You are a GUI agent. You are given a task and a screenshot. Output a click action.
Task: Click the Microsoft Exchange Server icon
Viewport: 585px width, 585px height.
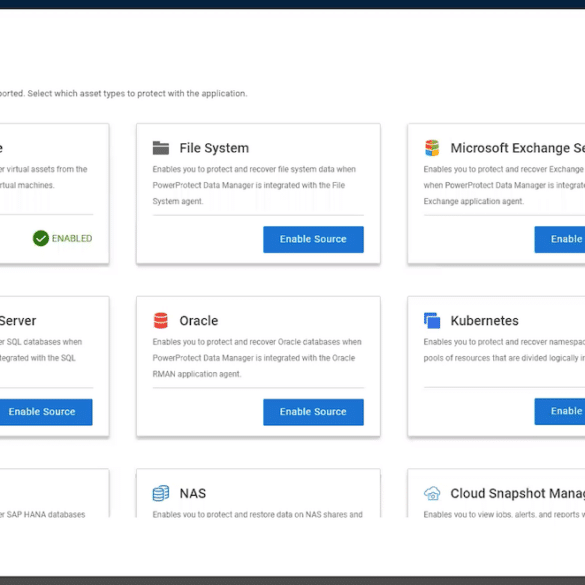click(x=432, y=148)
